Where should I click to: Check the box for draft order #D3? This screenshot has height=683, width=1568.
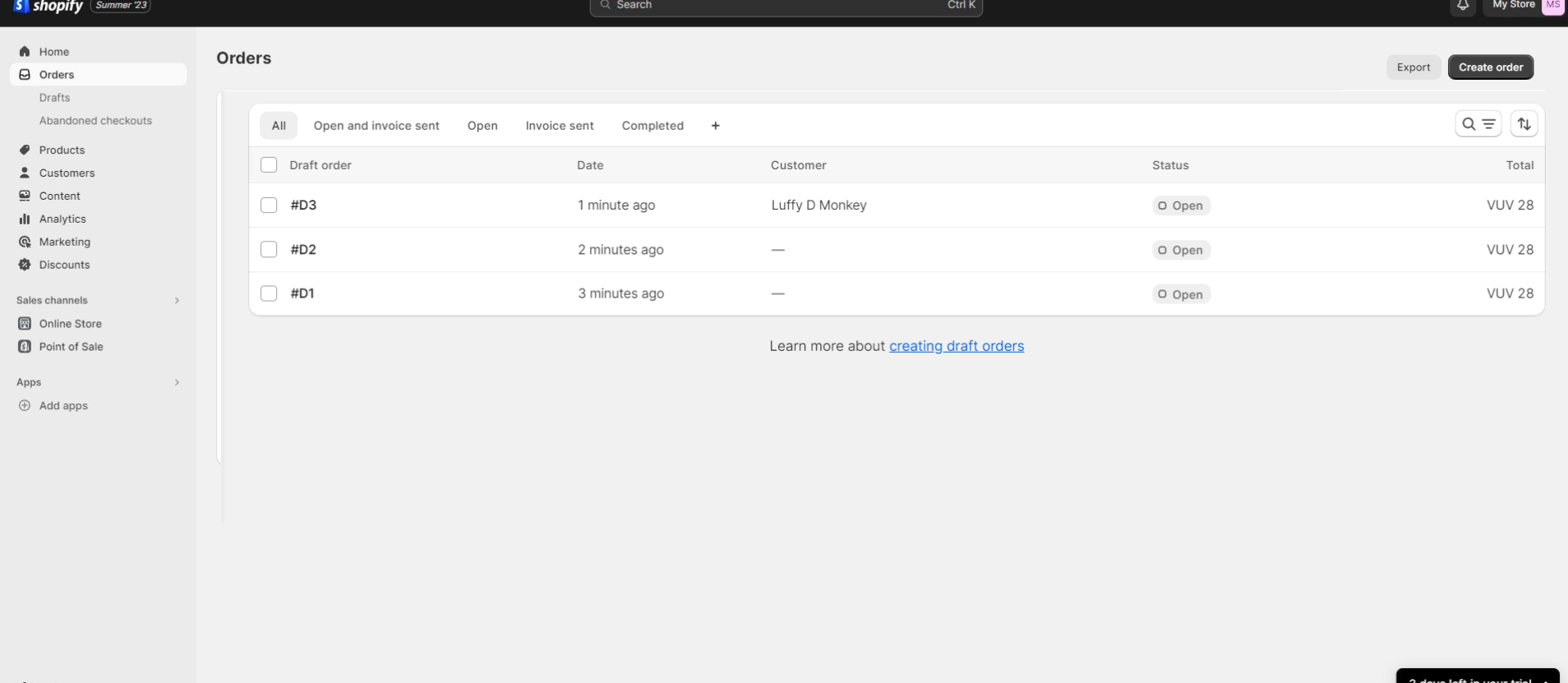click(x=269, y=205)
